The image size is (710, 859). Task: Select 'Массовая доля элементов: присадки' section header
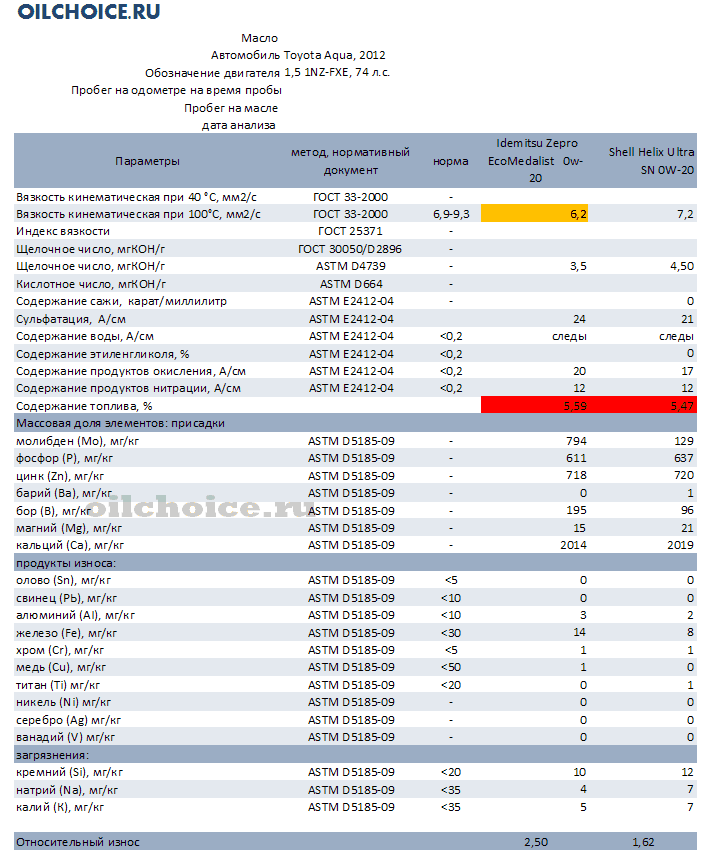click(120, 423)
